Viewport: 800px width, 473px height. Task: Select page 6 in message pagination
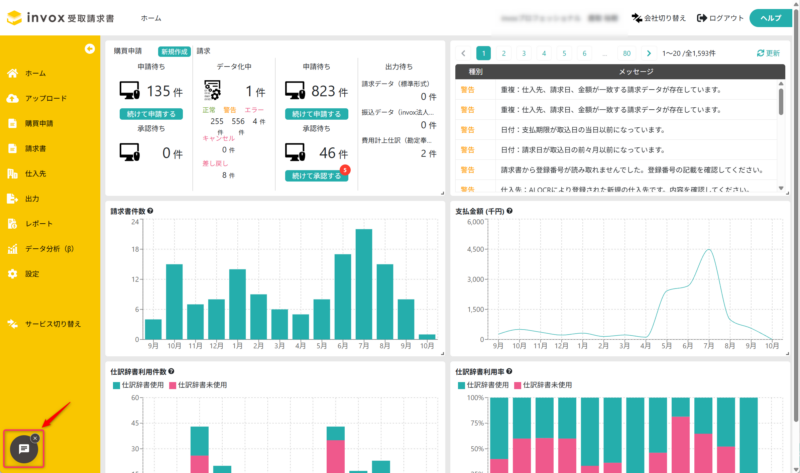[x=584, y=53]
